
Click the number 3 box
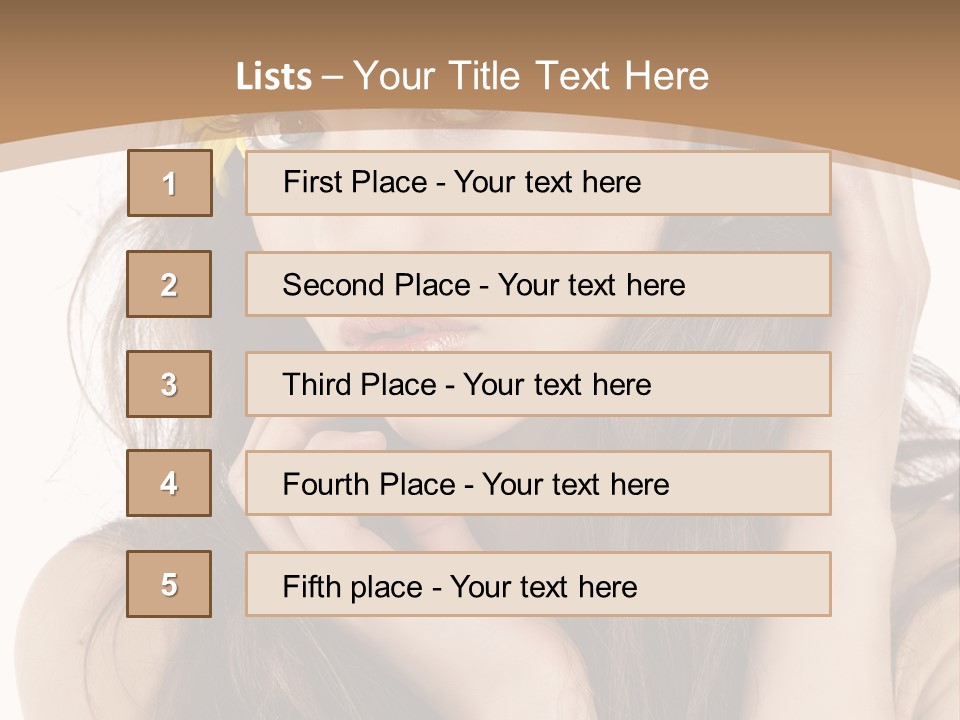coord(169,384)
